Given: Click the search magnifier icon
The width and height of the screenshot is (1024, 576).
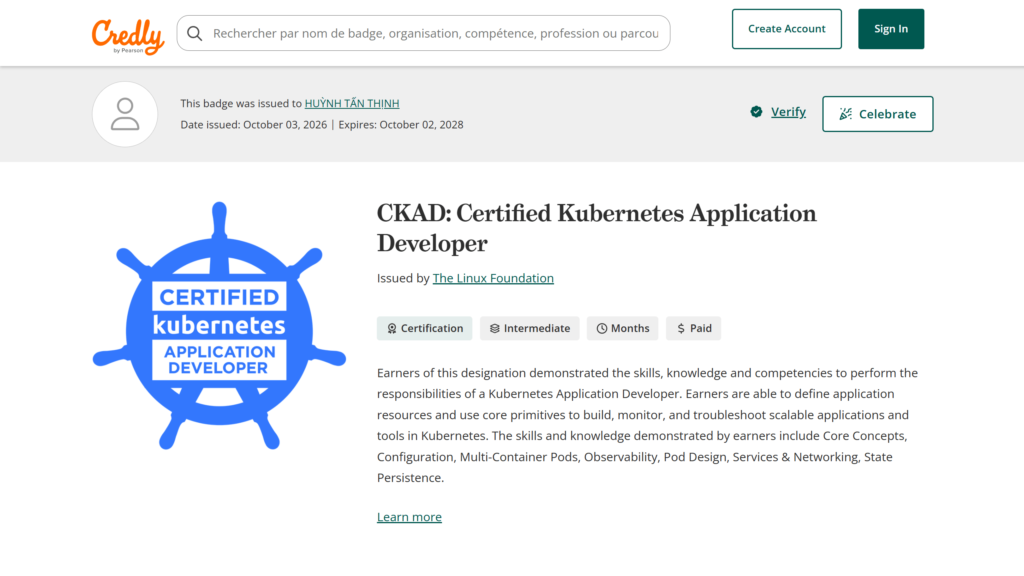Looking at the screenshot, I should click(195, 33).
